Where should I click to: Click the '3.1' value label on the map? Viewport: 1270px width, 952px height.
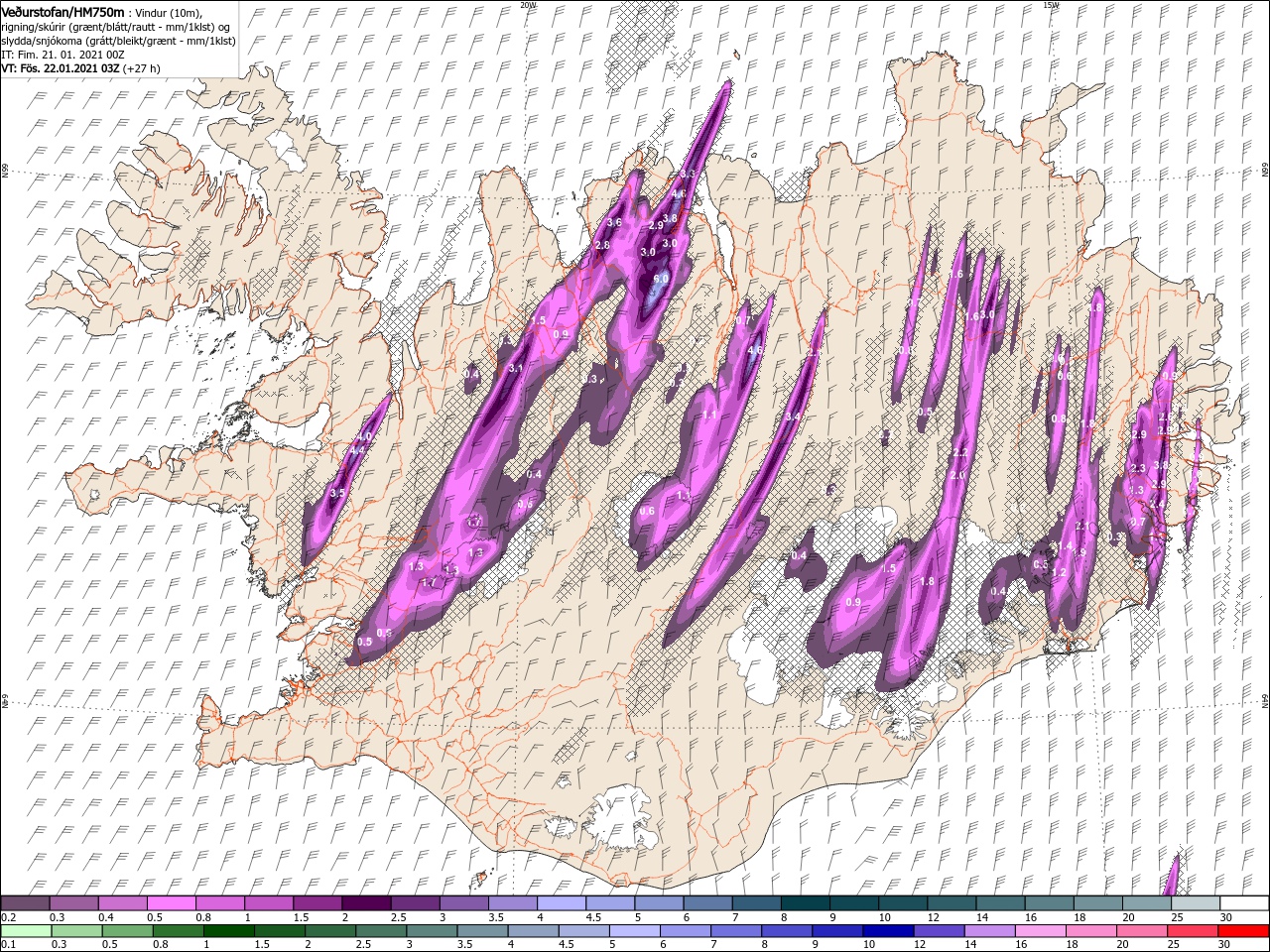click(515, 368)
